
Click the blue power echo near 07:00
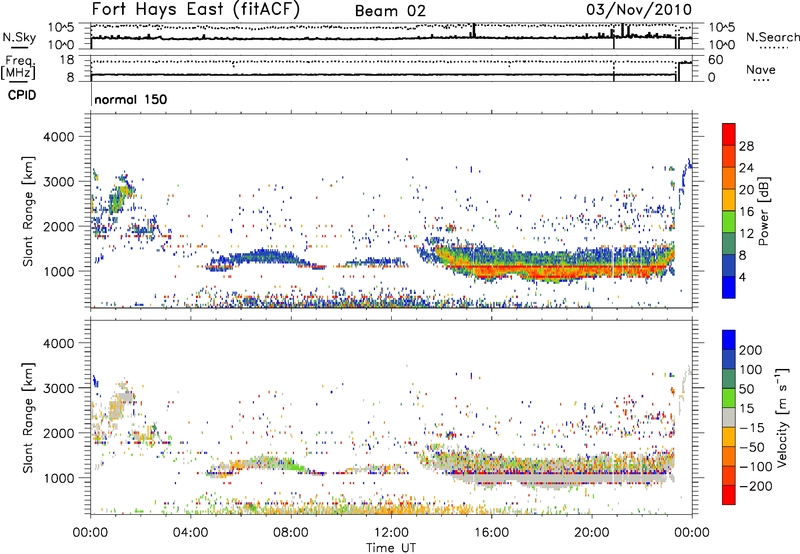click(265, 256)
